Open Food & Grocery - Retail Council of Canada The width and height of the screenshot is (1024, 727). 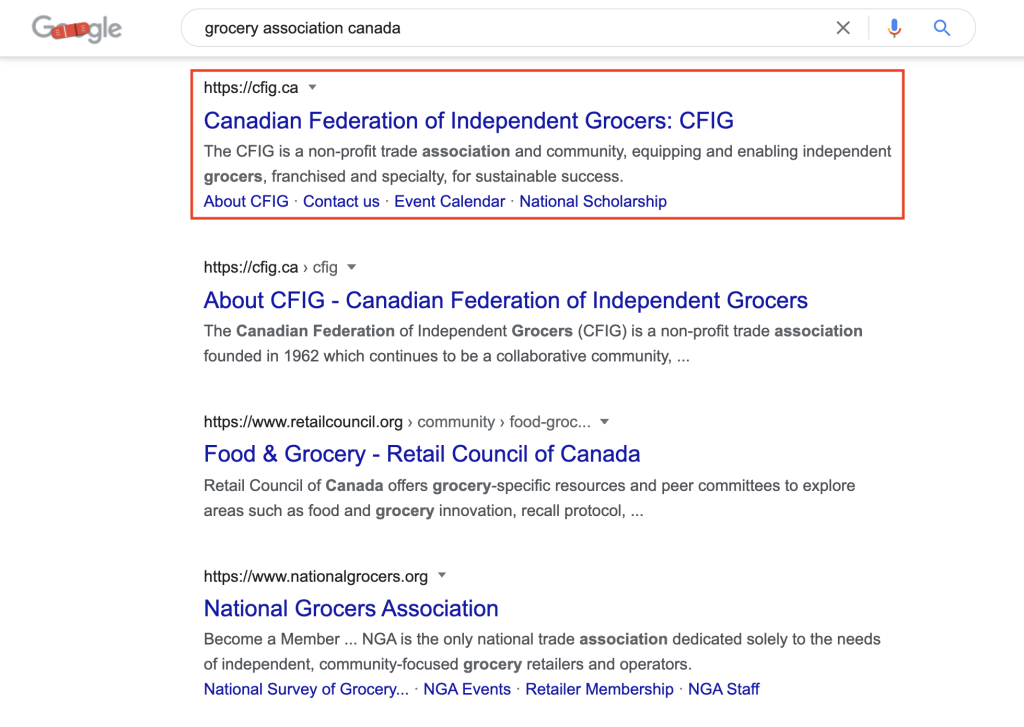coord(422,454)
